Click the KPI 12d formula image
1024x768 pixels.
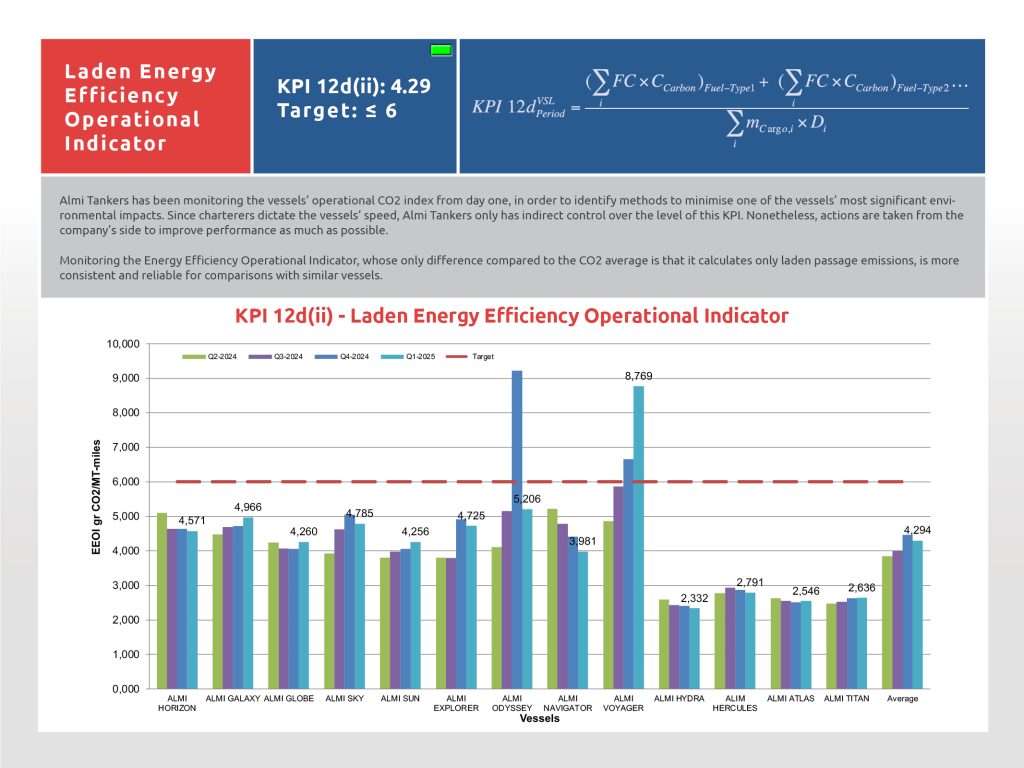pyautogui.click(x=721, y=106)
